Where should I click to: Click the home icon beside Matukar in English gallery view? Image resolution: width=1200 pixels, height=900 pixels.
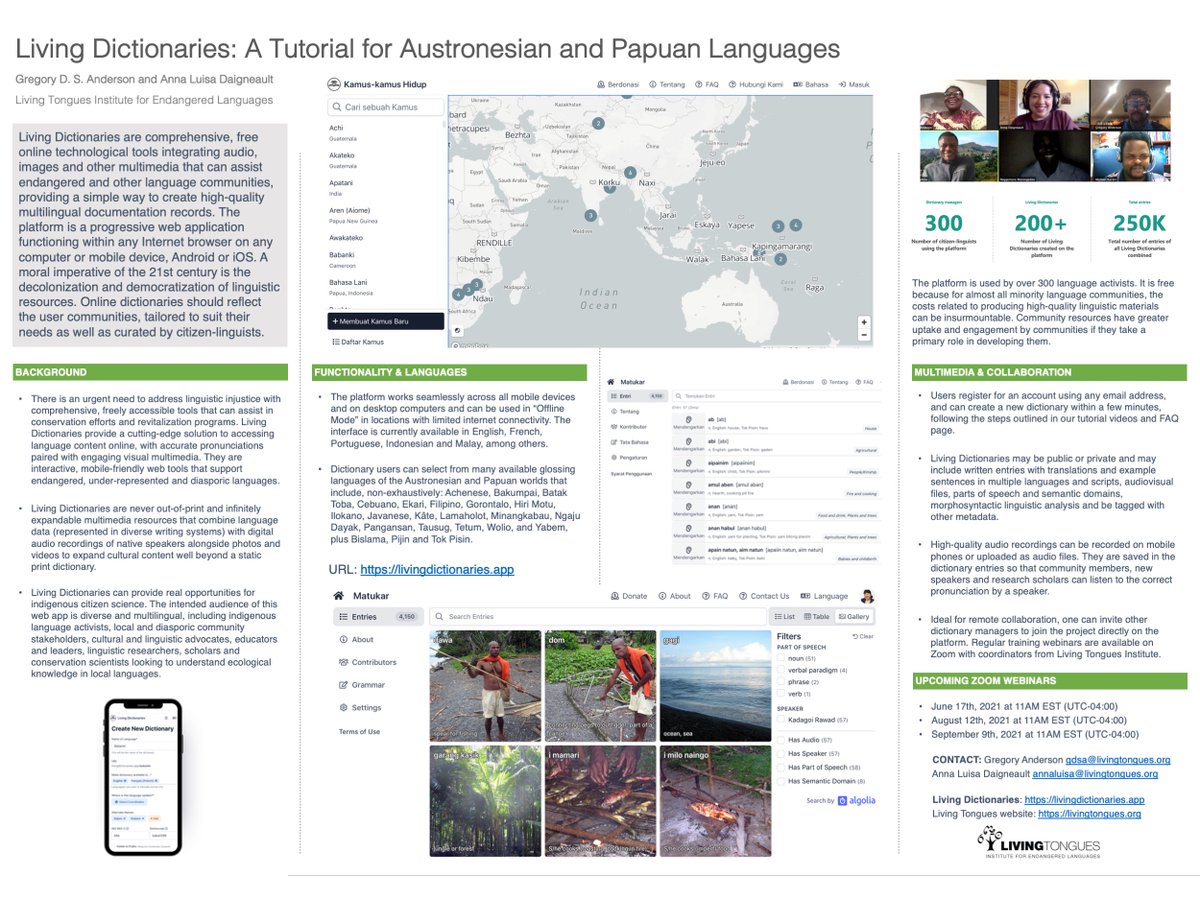[x=338, y=596]
